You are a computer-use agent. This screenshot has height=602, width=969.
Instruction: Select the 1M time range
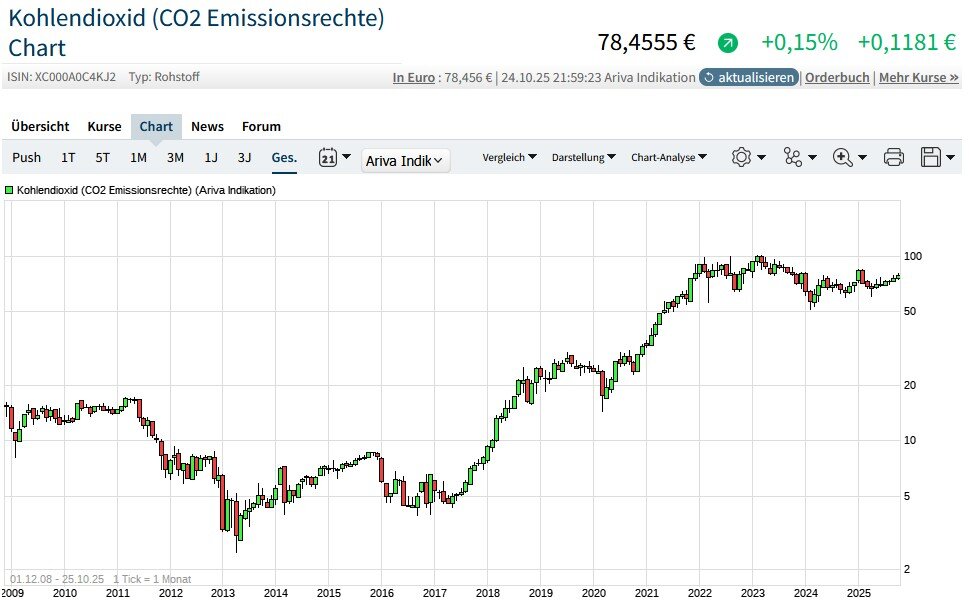coord(138,157)
